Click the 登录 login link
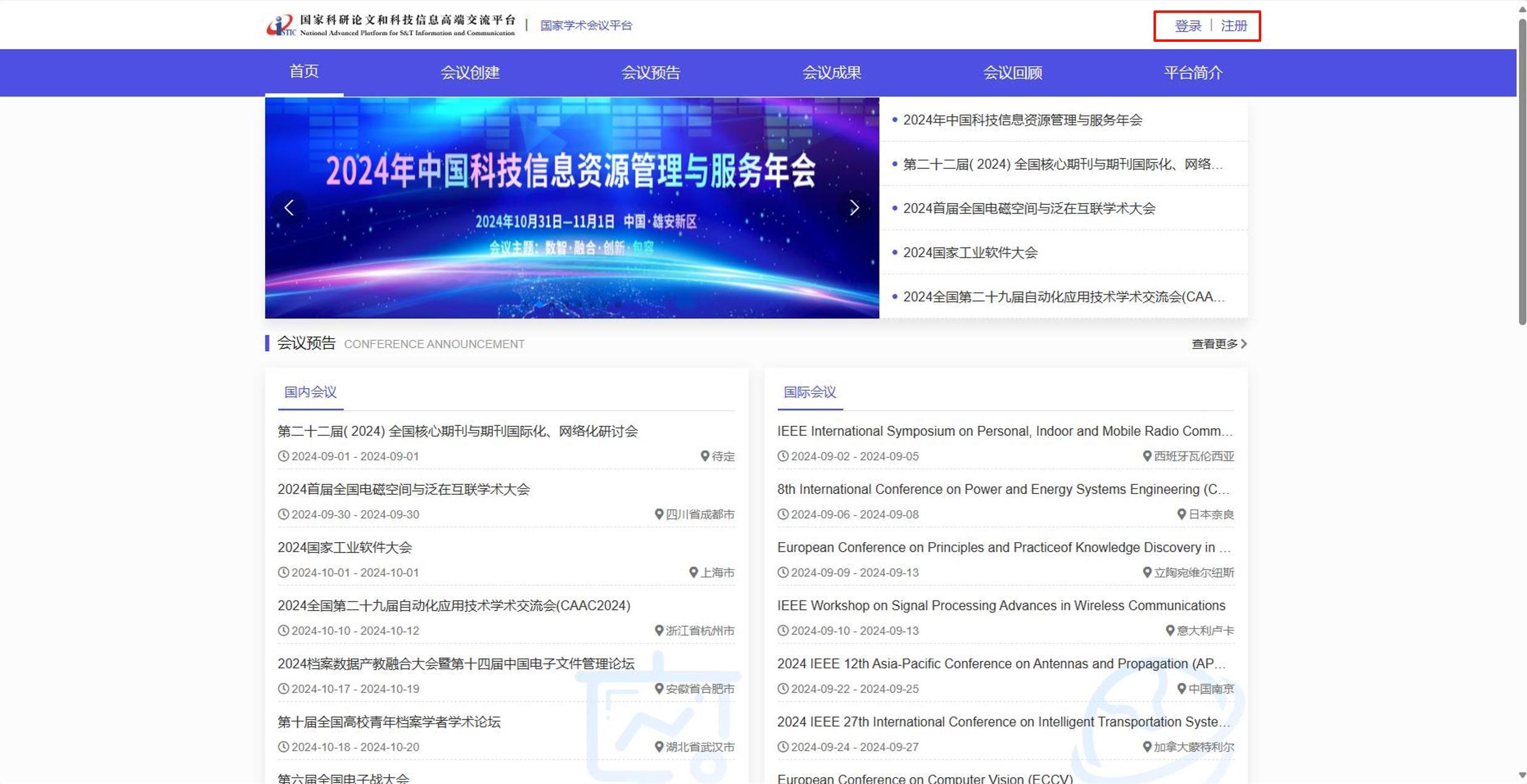This screenshot has height=784, width=1527. (1188, 26)
